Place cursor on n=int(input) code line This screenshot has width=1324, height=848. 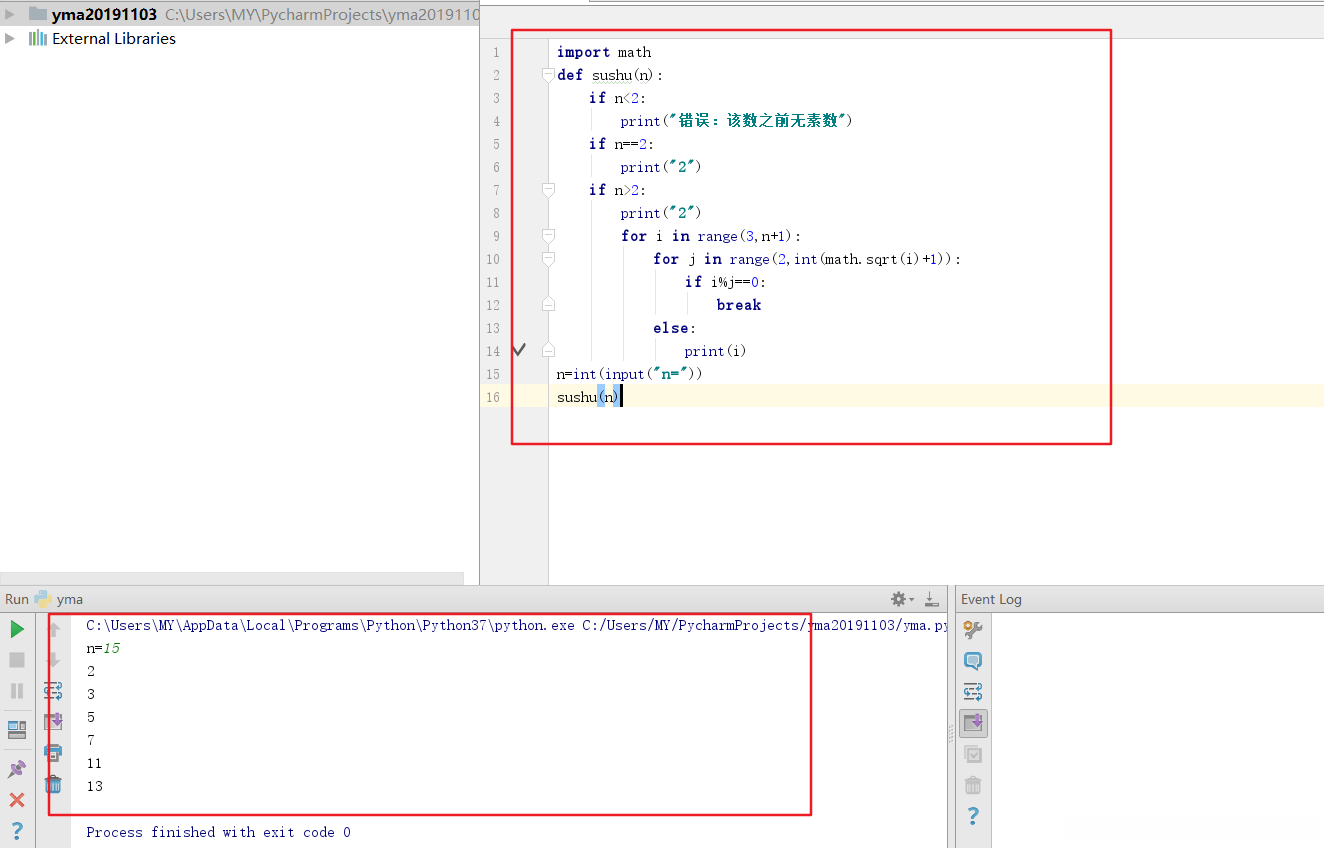click(630, 374)
